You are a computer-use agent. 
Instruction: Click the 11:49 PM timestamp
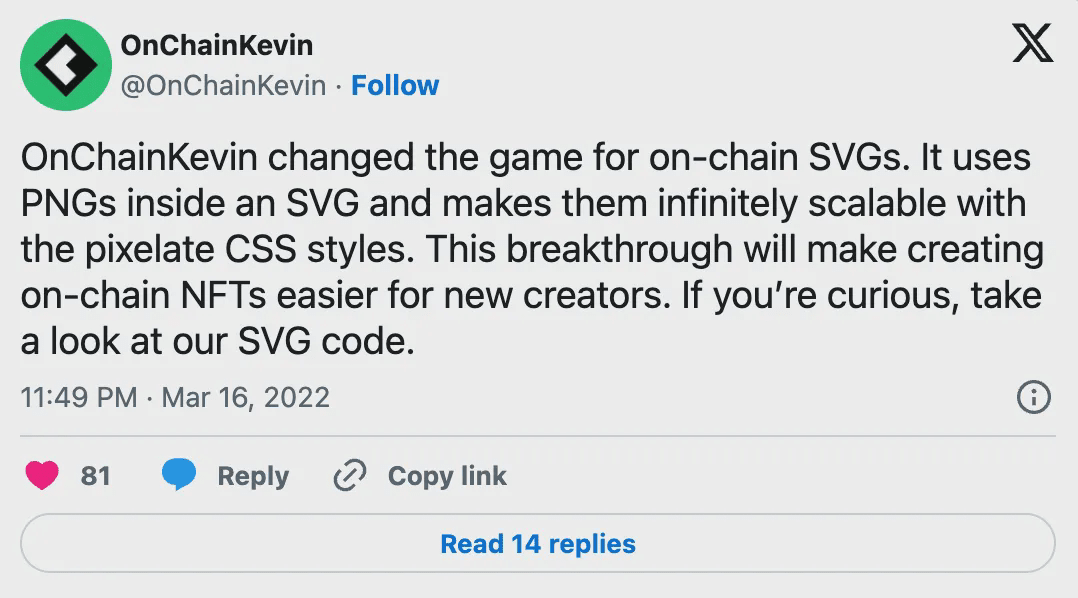[x=78, y=397]
